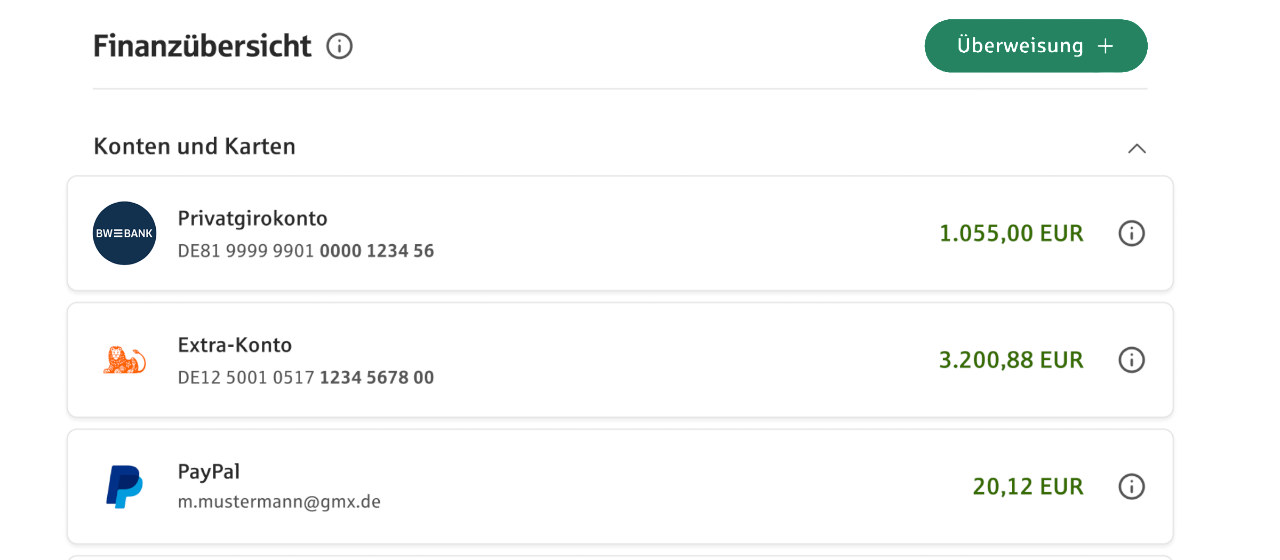Click the 1.055,00 EUR balance
Viewport: 1280px width, 560px height.
[1010, 233]
